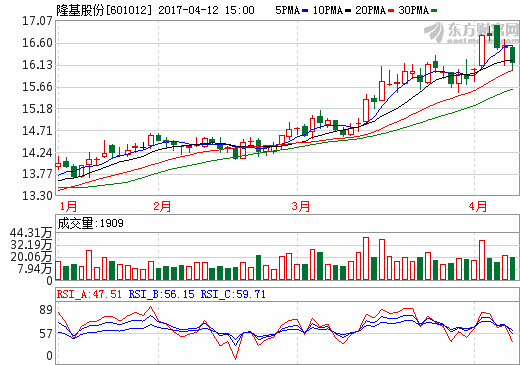Click the 16.60 price axis label

(x=37, y=43)
